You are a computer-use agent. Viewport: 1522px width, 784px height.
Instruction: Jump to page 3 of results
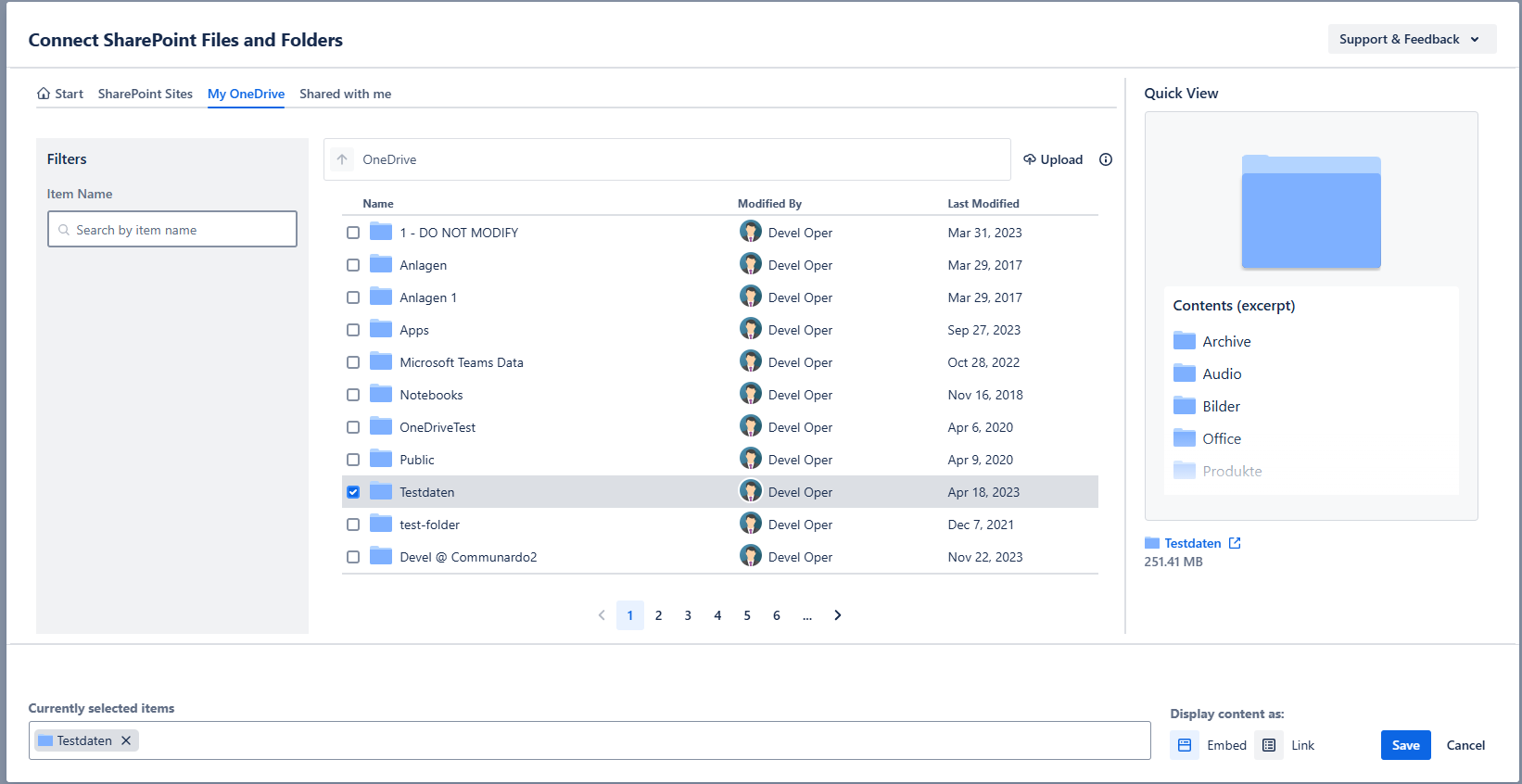coord(688,615)
